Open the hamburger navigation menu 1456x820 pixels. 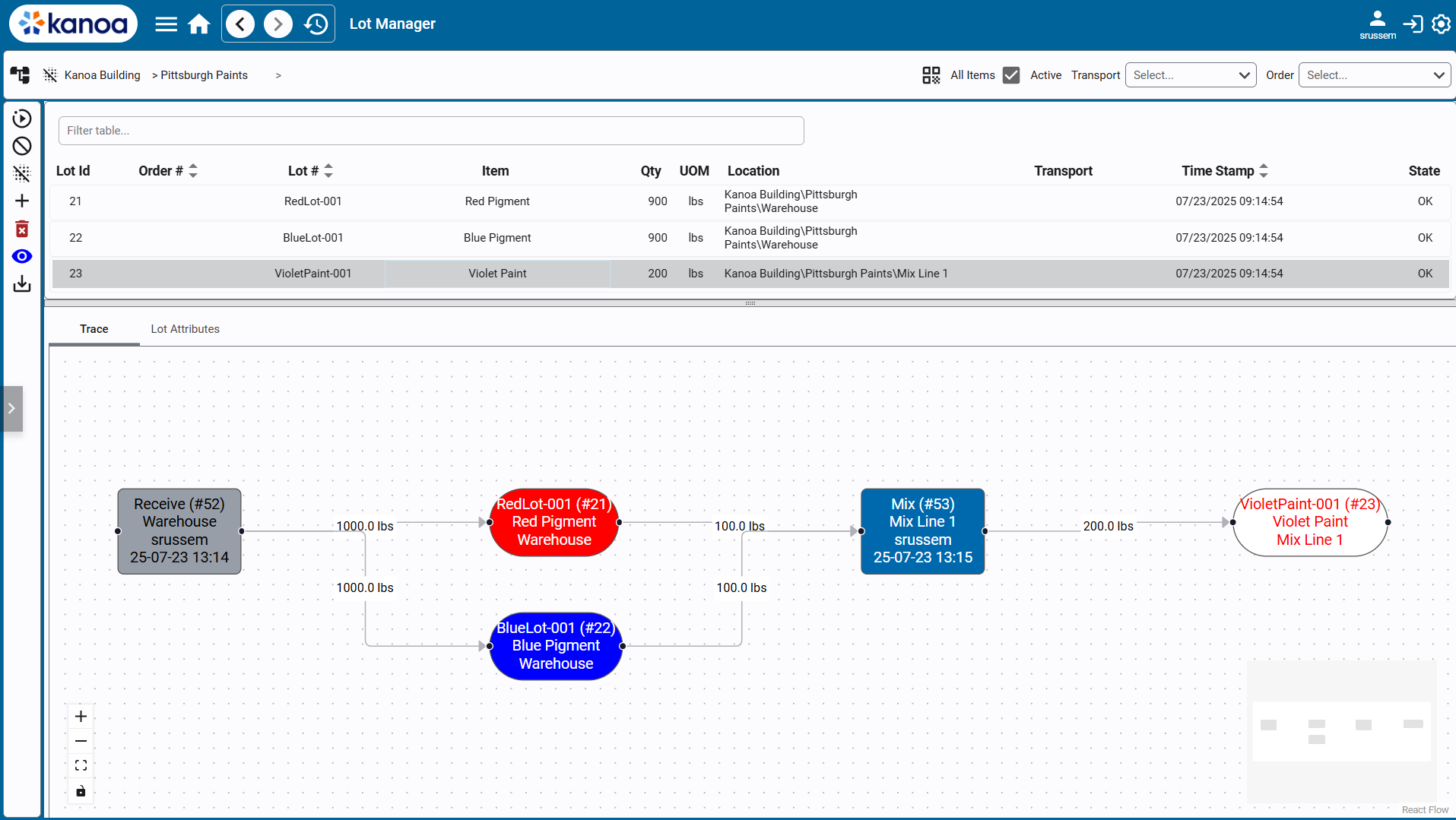(x=166, y=24)
